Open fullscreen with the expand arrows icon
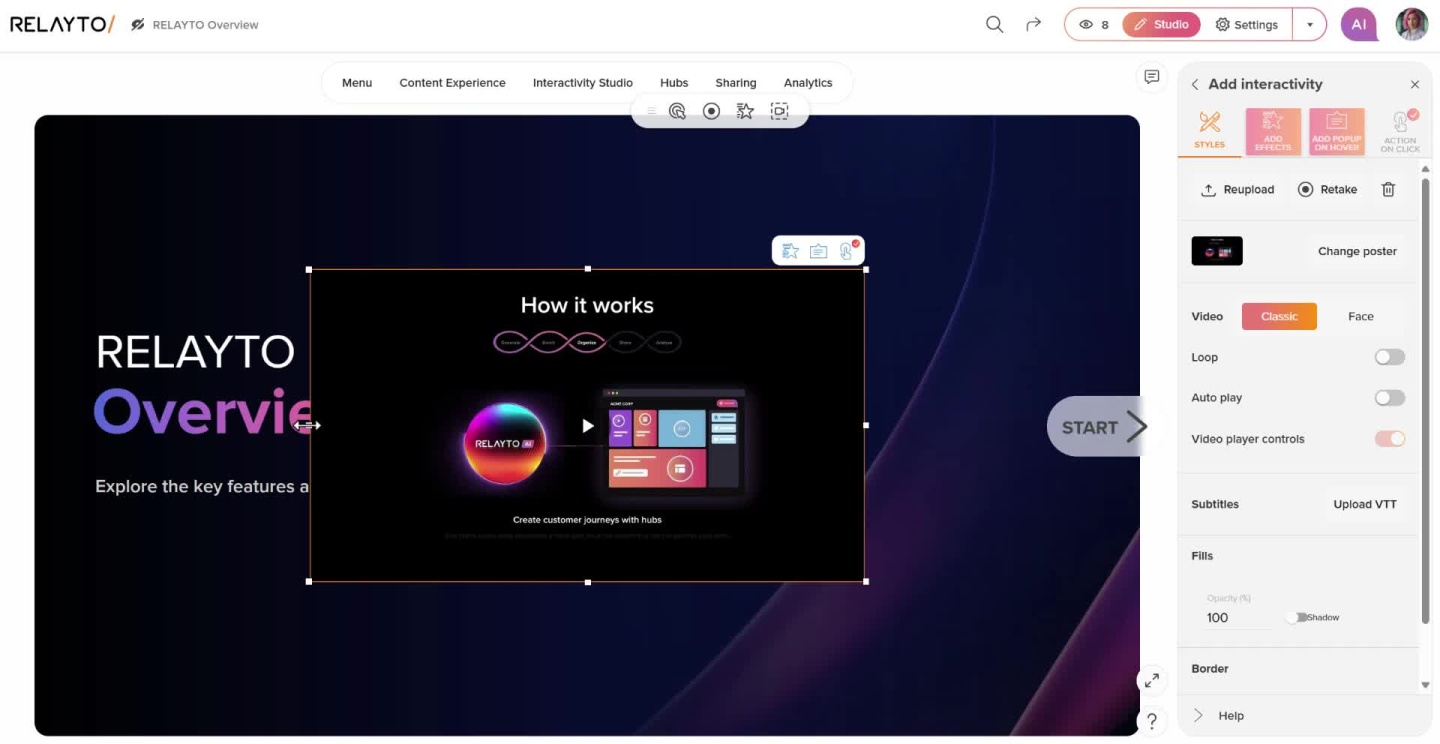The width and height of the screenshot is (1440, 744). pyautogui.click(x=1152, y=680)
